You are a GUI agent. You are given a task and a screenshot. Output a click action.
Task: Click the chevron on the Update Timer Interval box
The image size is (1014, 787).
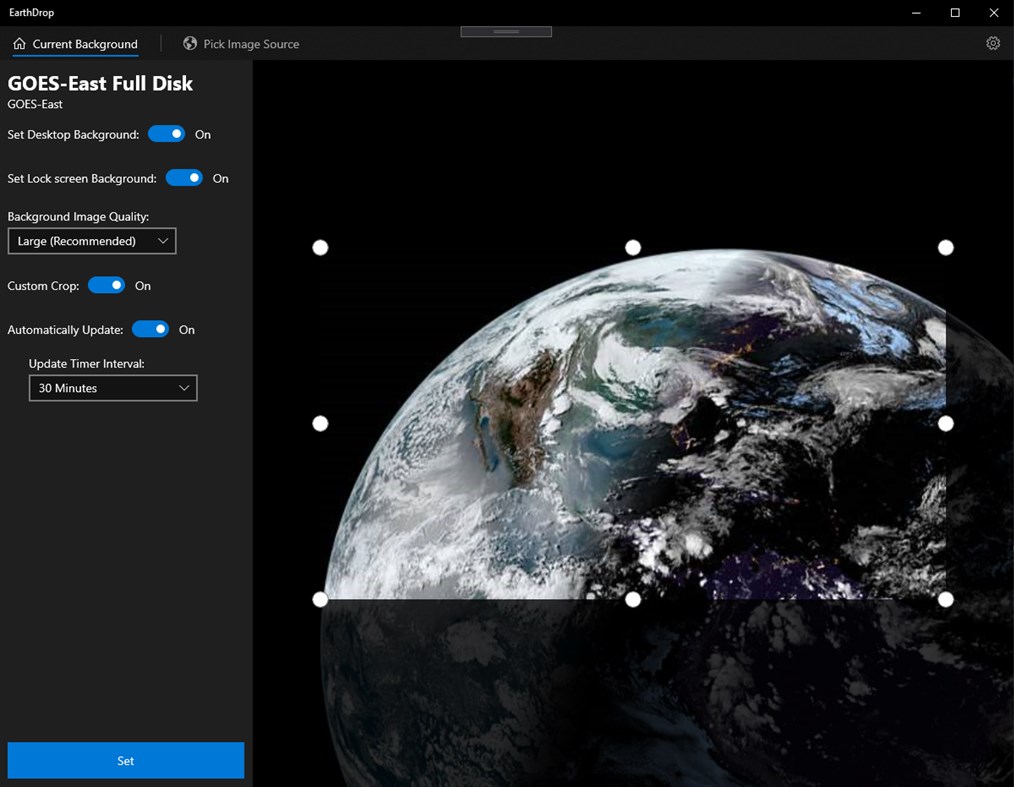184,387
